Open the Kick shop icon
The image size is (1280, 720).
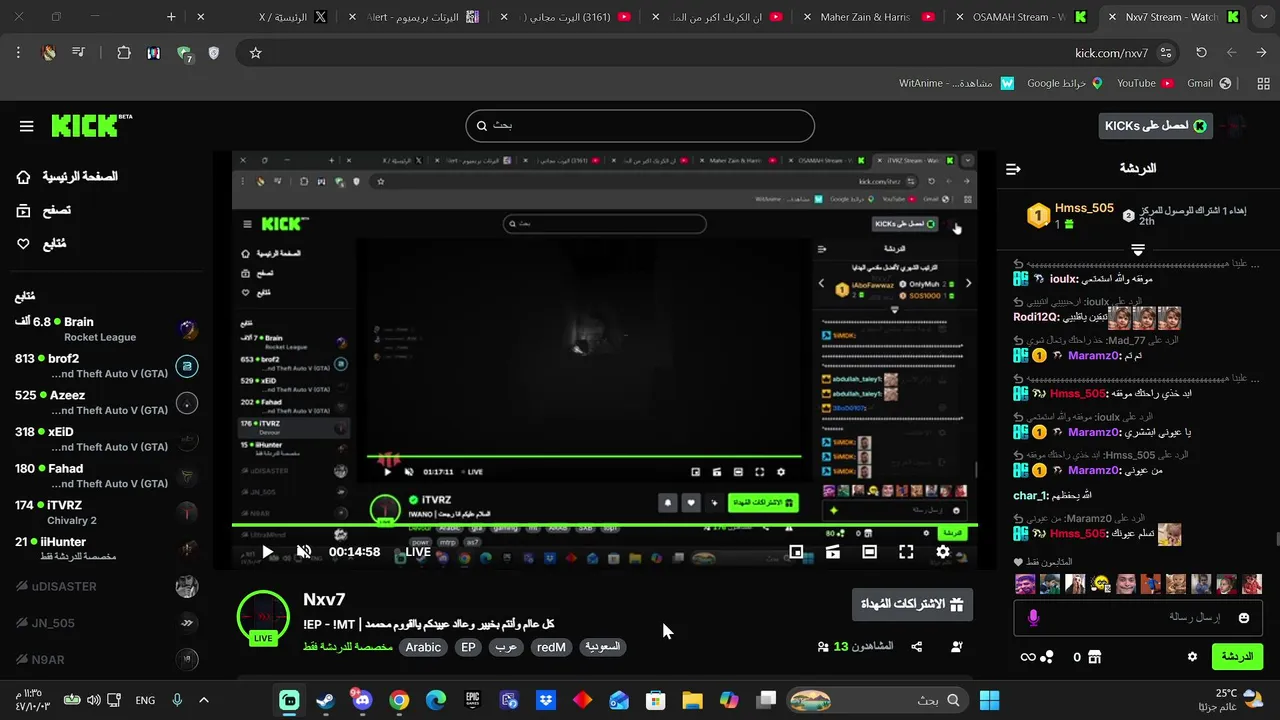pos(1094,657)
